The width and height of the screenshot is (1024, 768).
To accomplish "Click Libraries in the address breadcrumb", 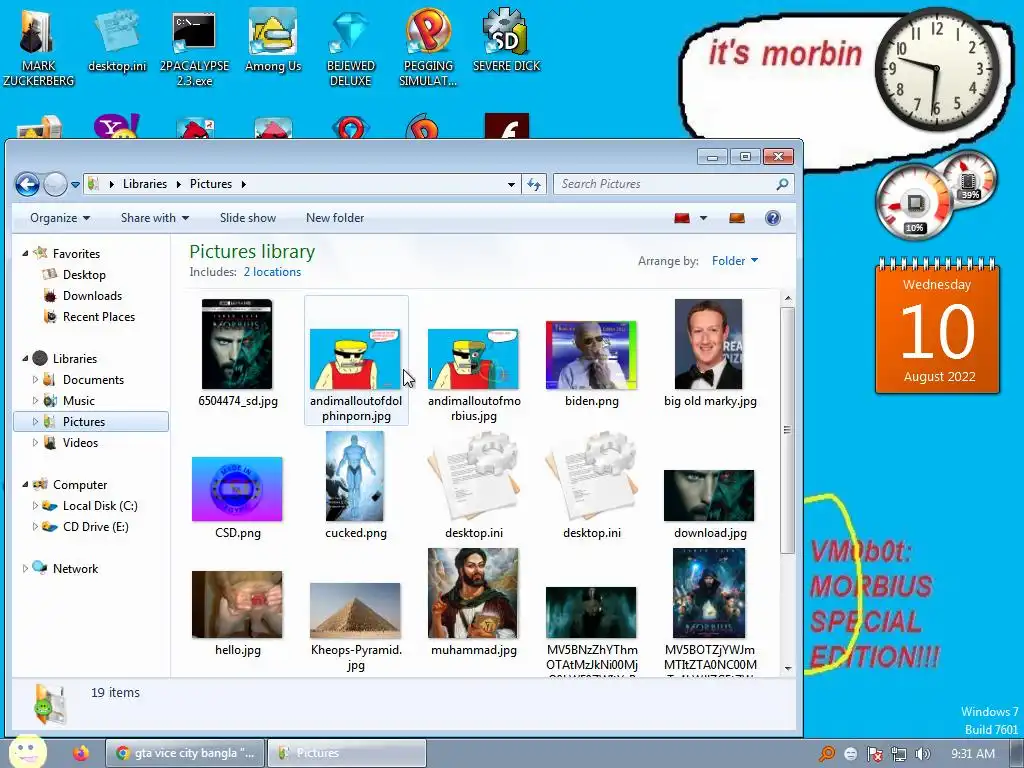I will pyautogui.click(x=145, y=184).
